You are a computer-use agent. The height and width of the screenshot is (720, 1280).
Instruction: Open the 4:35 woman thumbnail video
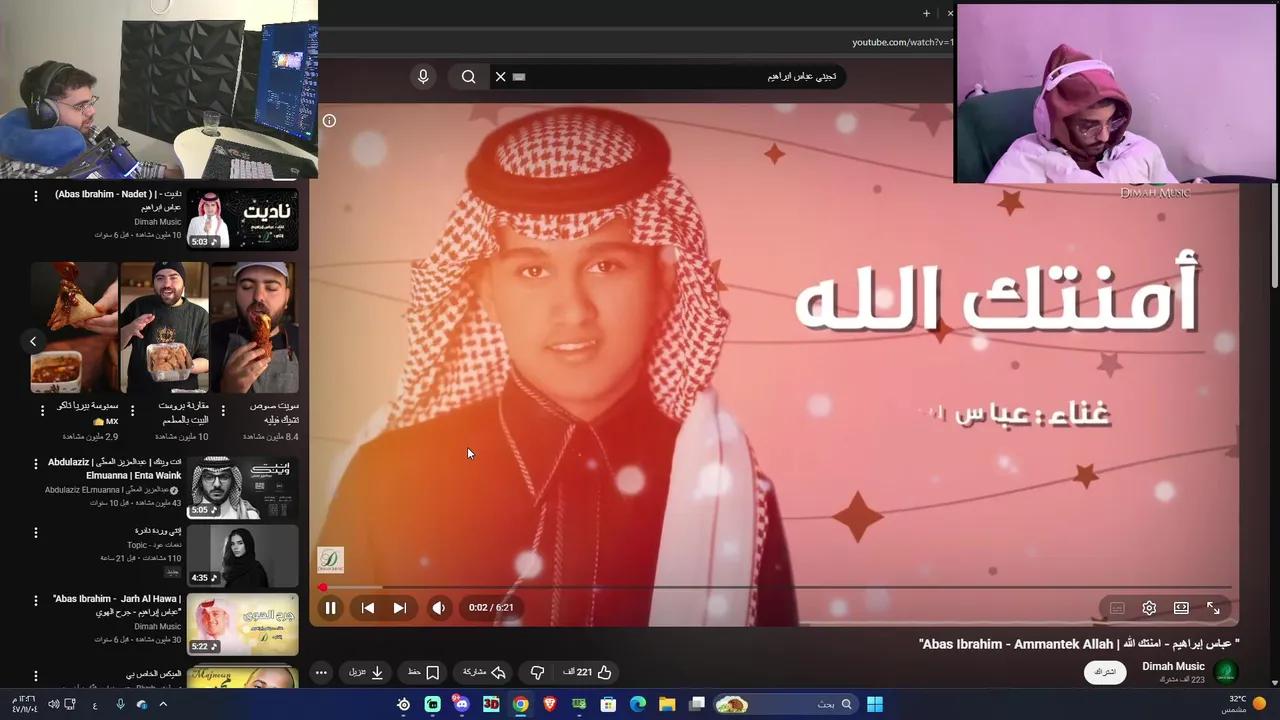coord(242,555)
